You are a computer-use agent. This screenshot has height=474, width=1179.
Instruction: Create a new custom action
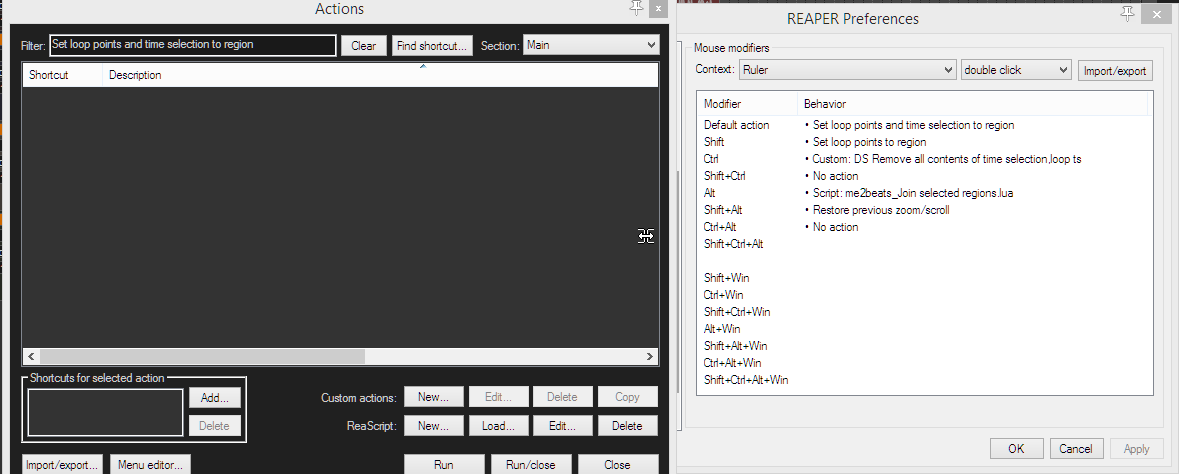[433, 397]
